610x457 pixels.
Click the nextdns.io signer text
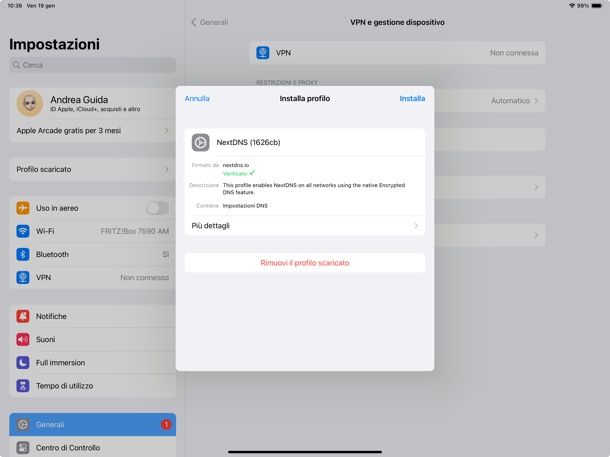[x=236, y=165]
